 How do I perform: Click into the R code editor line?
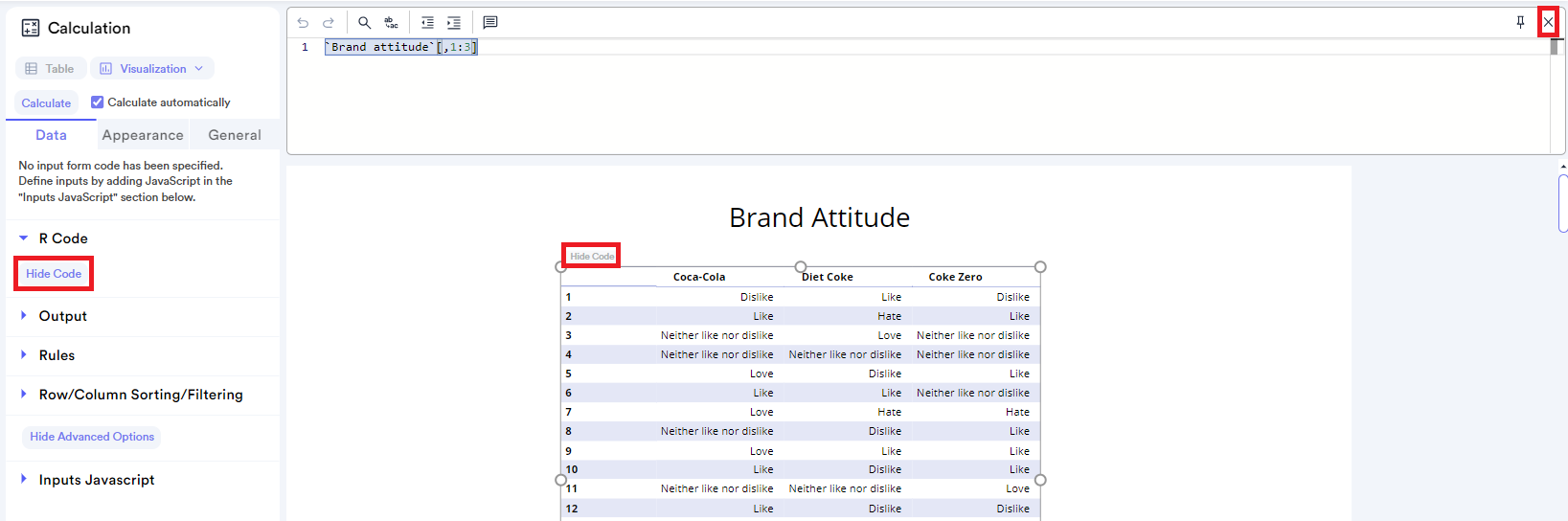[670, 47]
